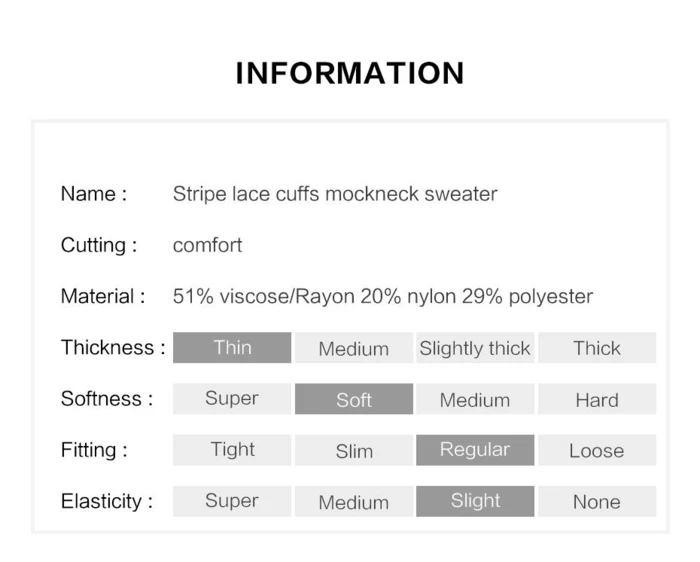Pick the highlighted Slight elasticity
The width and height of the screenshot is (700, 562).
click(475, 501)
